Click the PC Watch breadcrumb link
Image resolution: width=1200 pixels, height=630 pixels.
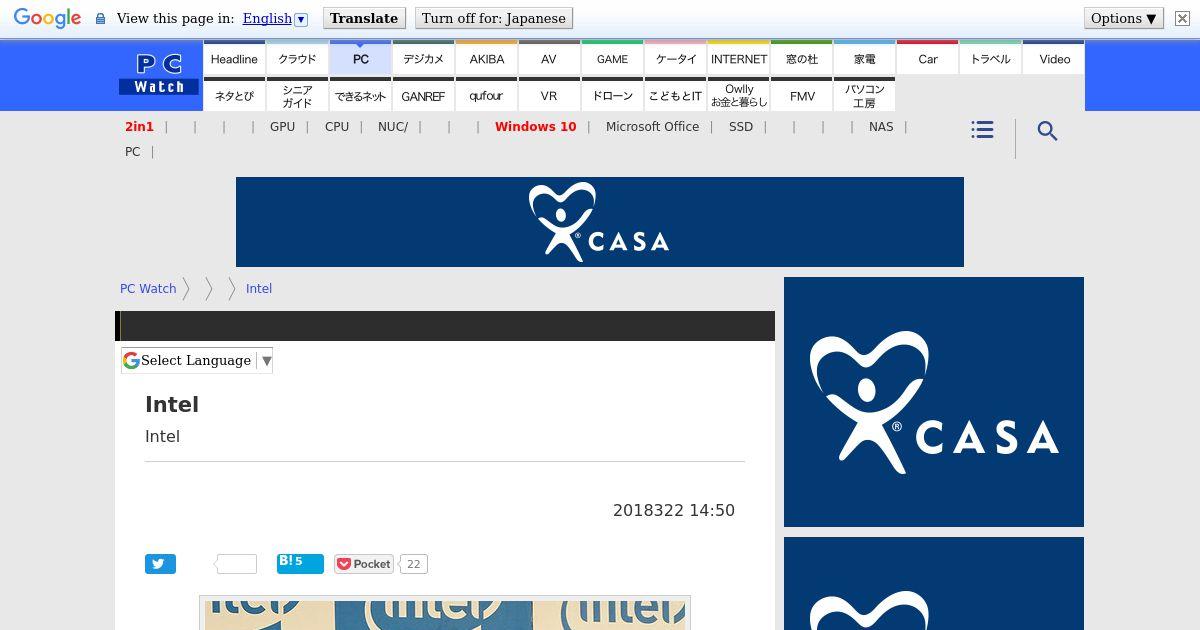(148, 288)
